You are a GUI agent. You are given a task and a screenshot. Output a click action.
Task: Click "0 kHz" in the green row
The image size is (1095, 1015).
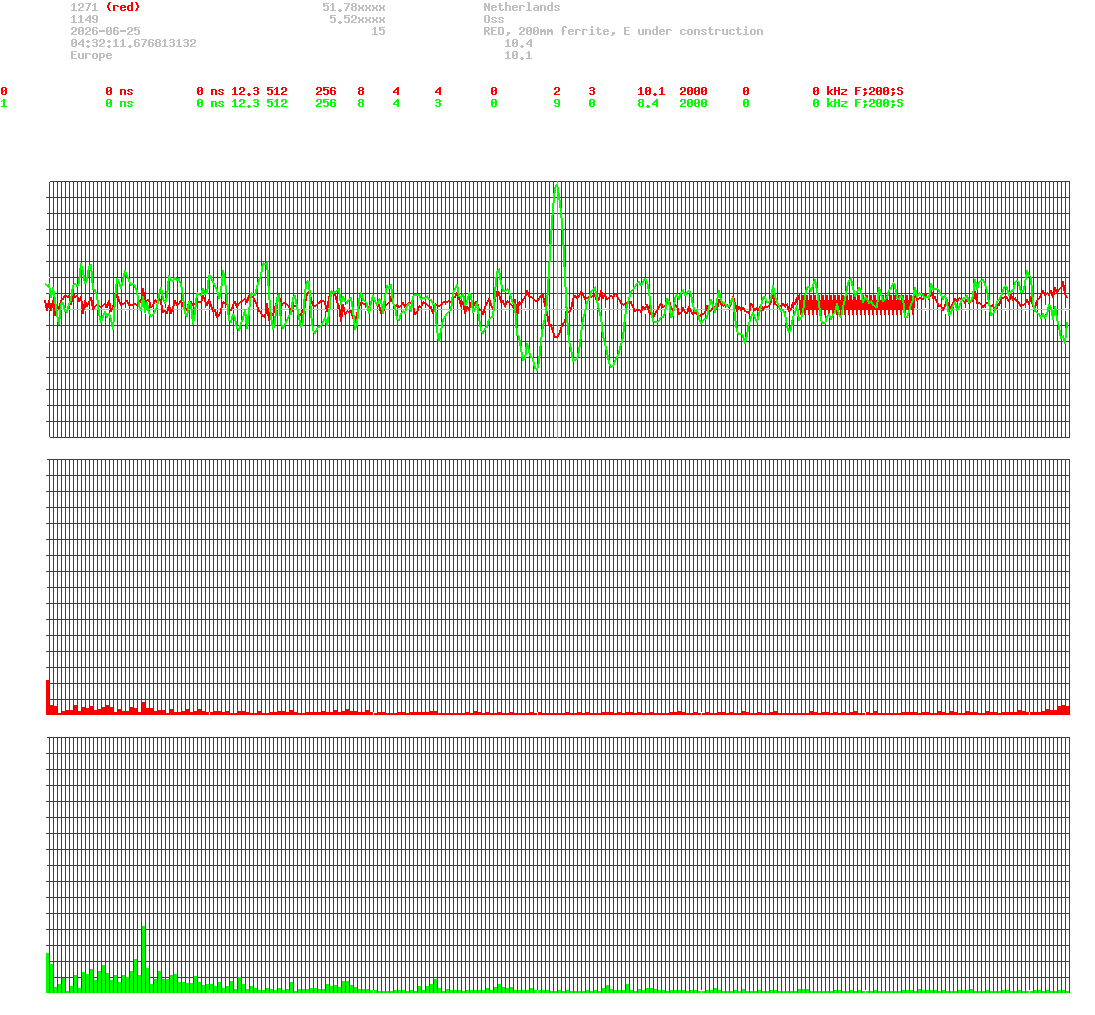tap(830, 103)
